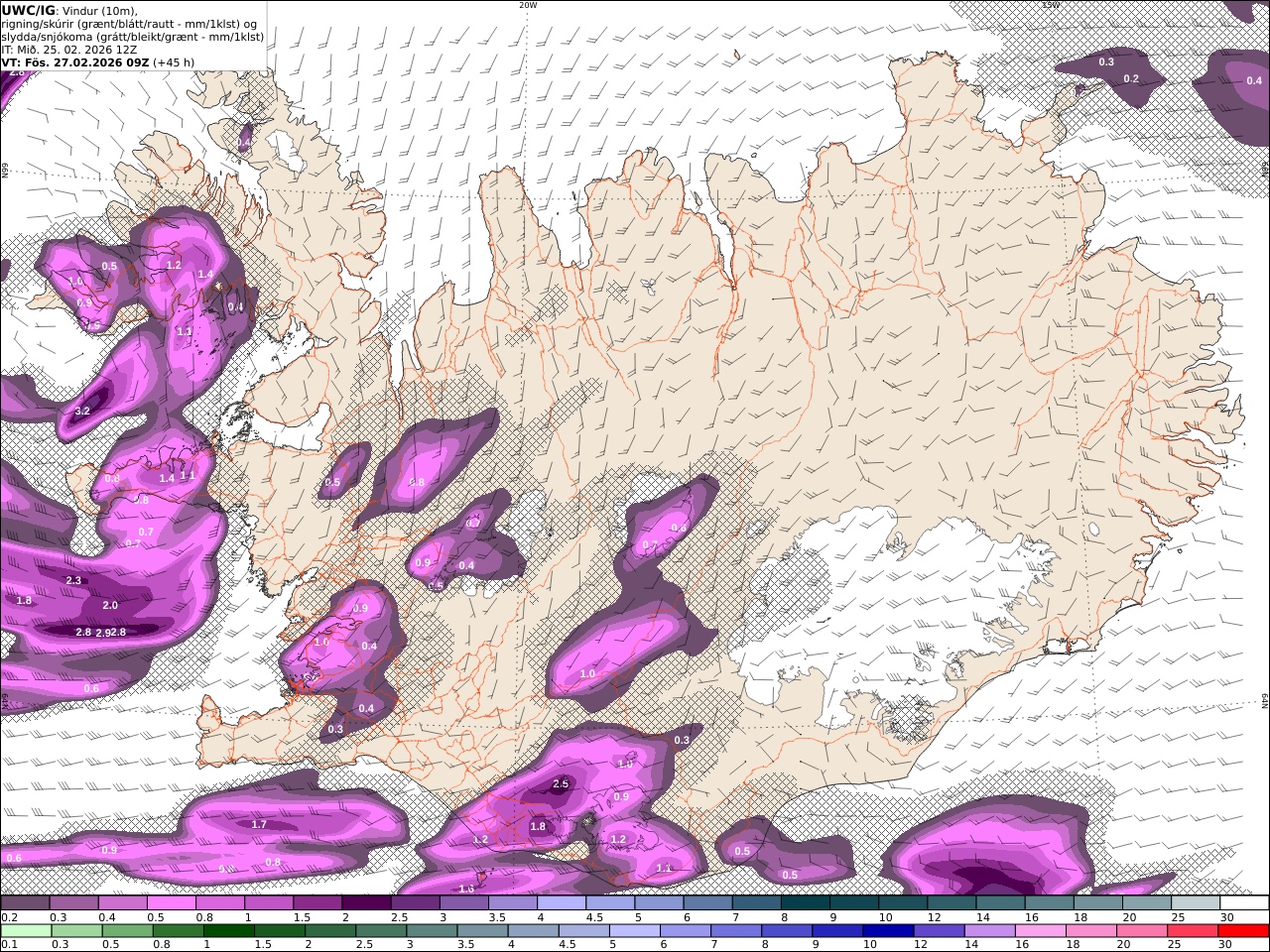Click the 'UWC/IG' title text
Image resolution: width=1270 pixels, height=952 pixels.
(x=29, y=10)
